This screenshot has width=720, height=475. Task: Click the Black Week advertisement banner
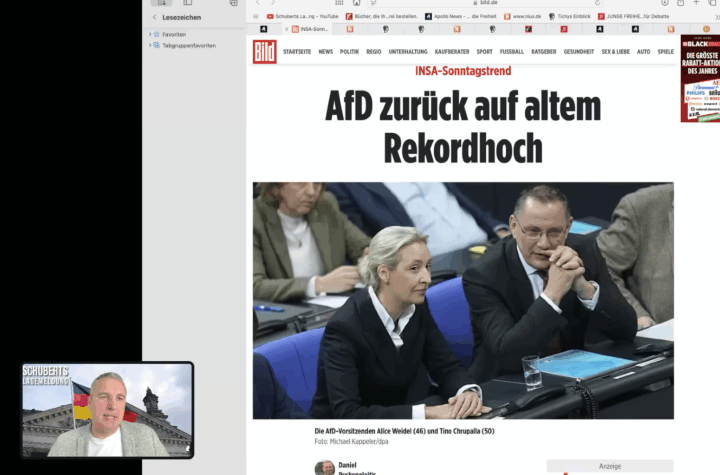coord(699,78)
